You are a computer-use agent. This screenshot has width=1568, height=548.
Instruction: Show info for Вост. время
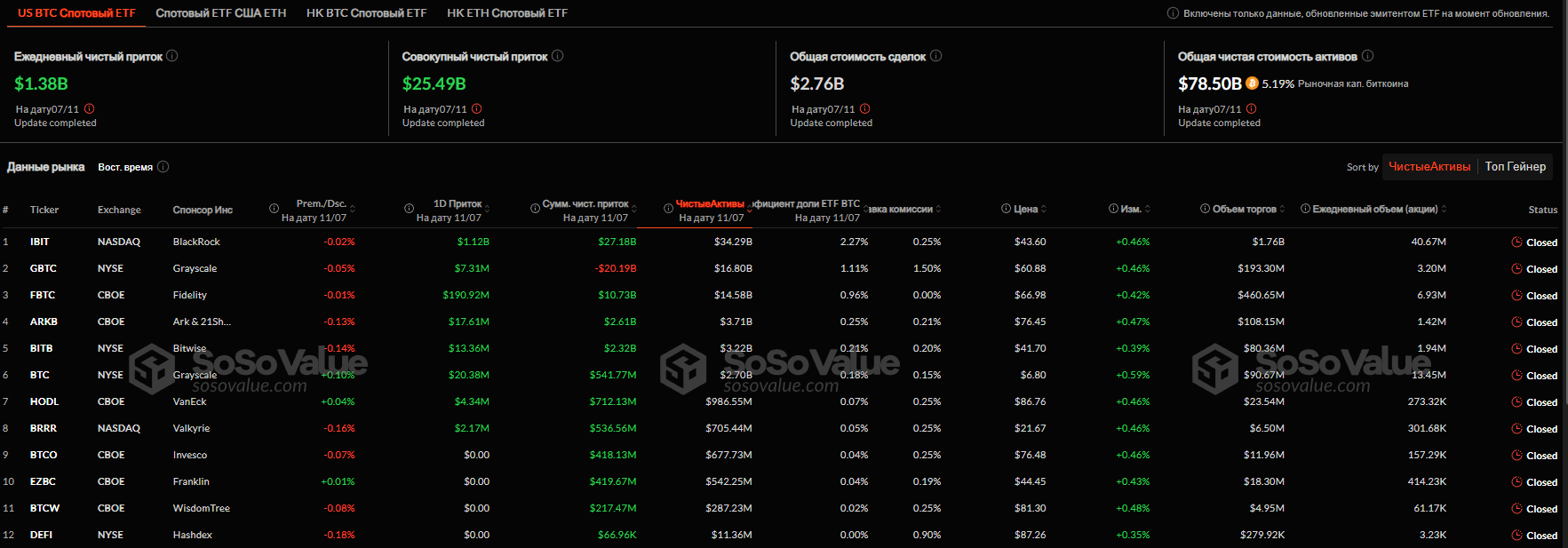163,167
